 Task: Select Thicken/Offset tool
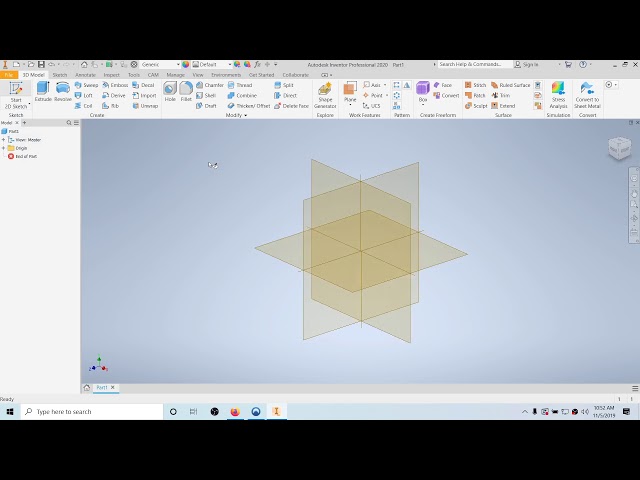pos(249,106)
